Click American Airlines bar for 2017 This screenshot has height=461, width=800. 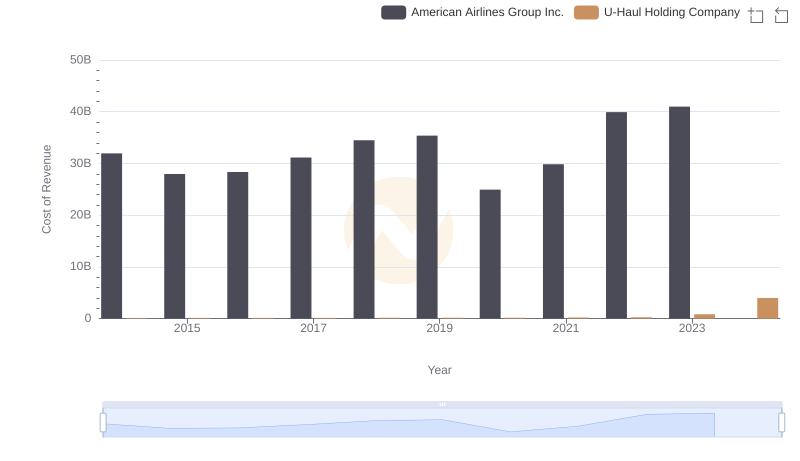tap(301, 238)
